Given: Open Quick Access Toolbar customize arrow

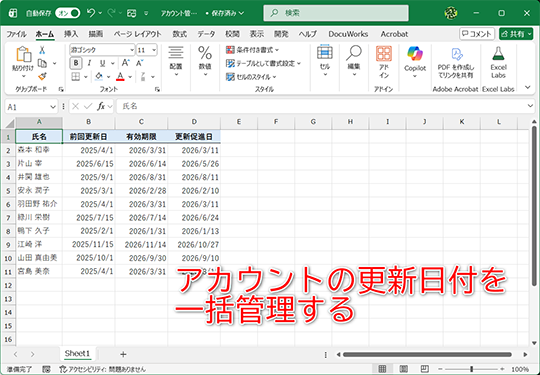Looking at the screenshot, I should click(x=146, y=13).
